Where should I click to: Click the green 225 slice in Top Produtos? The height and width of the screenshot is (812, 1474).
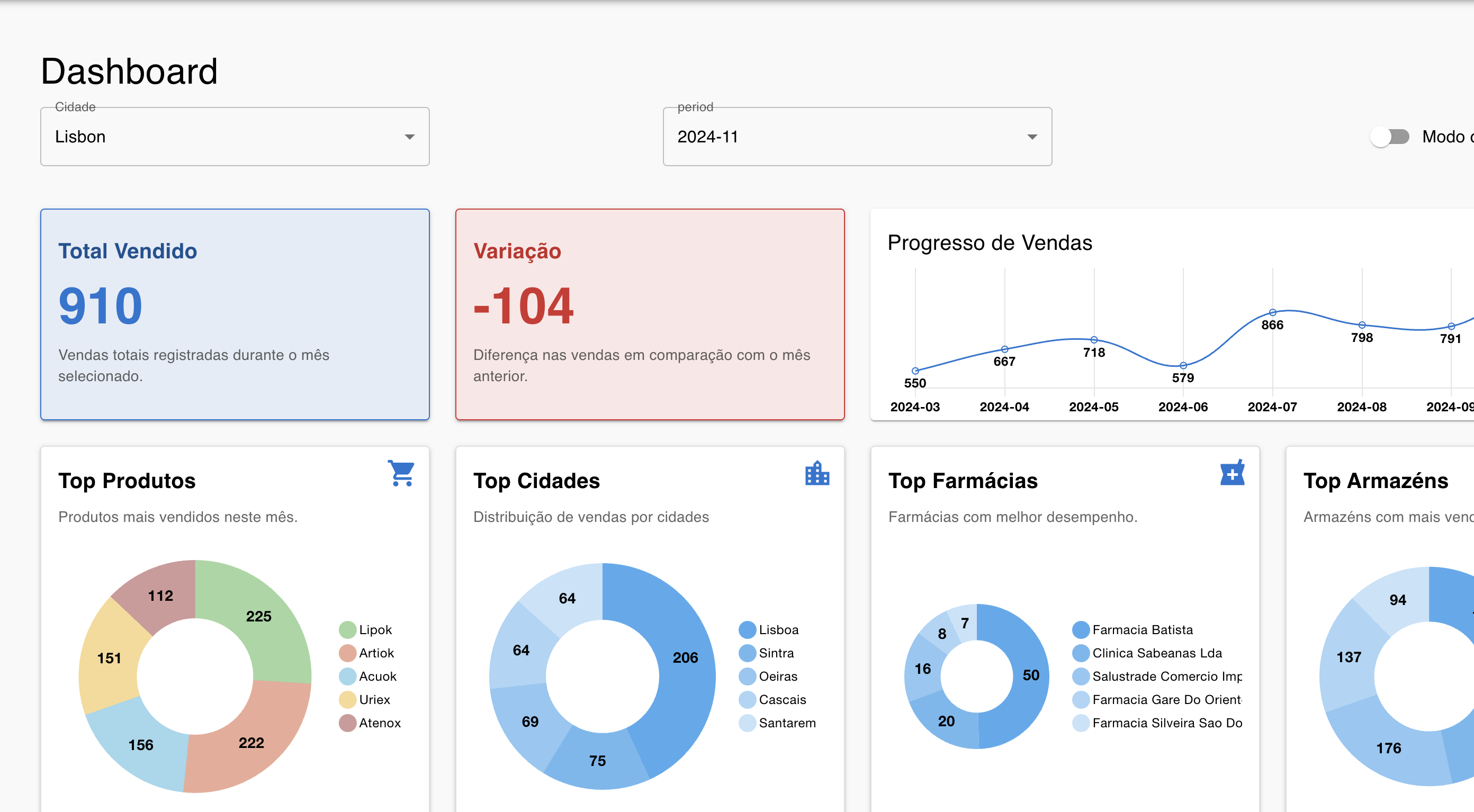pyautogui.click(x=258, y=617)
